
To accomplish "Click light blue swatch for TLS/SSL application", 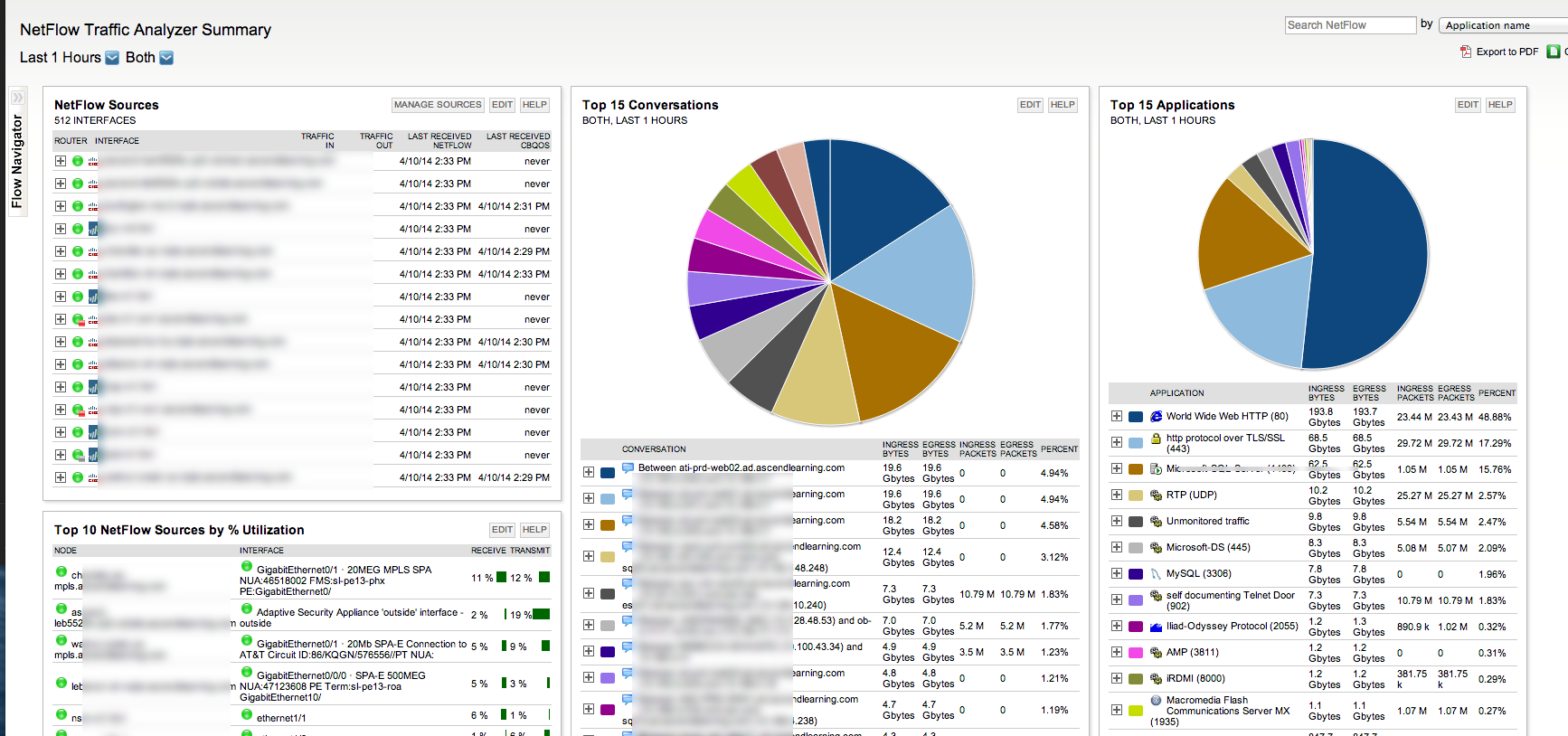I will click(x=1136, y=443).
